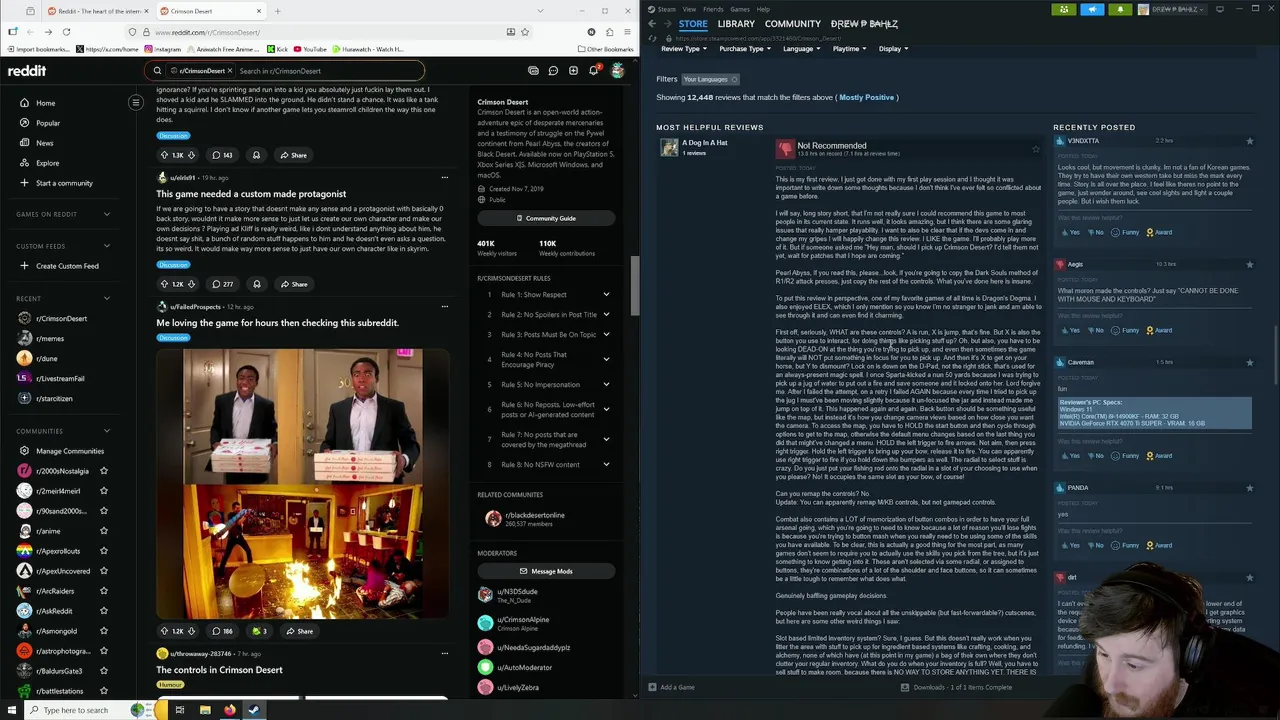The height and width of the screenshot is (720, 1280).
Task: Open overflow menu of the custom protagonist post
Action: click(x=444, y=178)
